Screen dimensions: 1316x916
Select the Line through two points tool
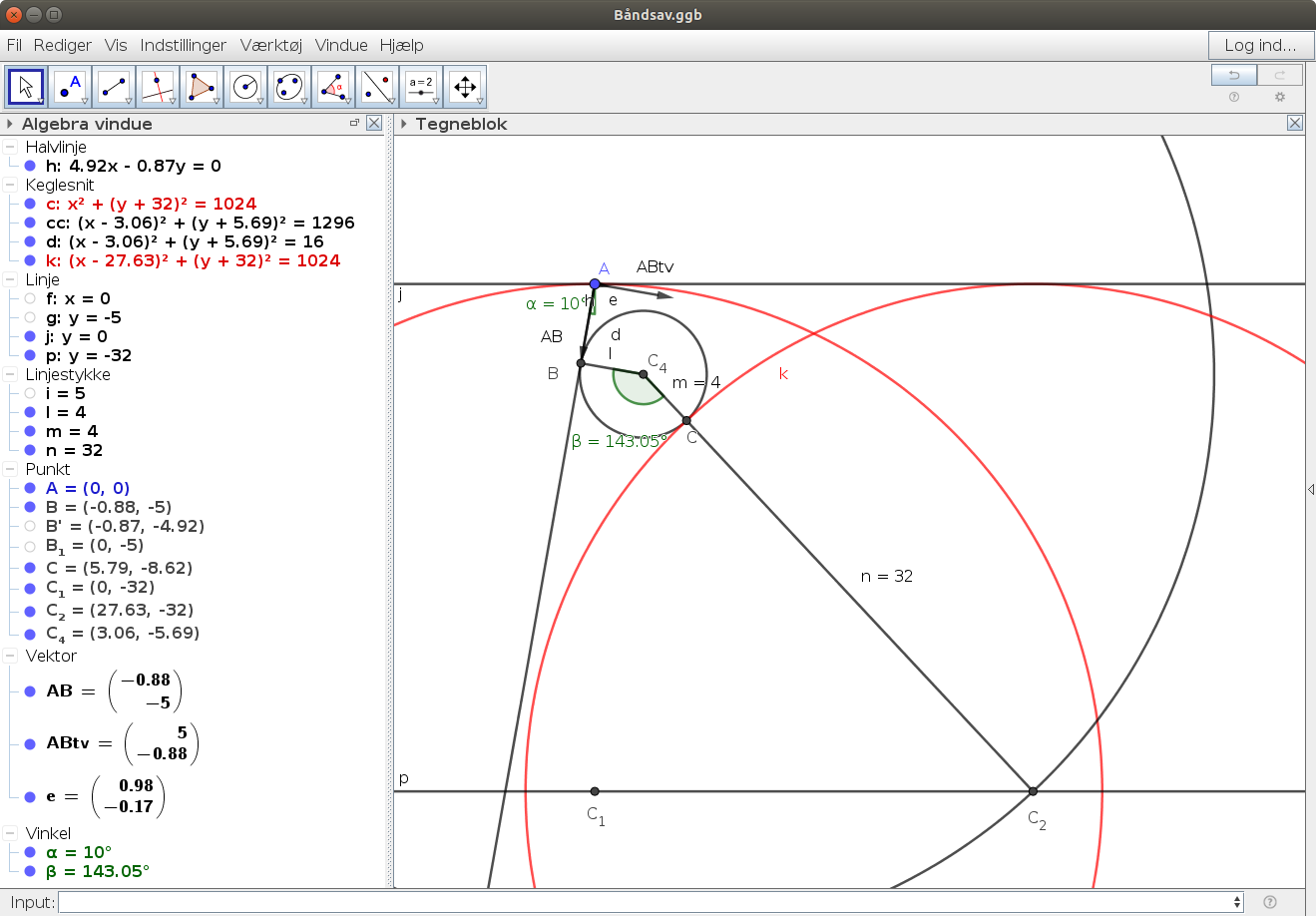coord(114,88)
